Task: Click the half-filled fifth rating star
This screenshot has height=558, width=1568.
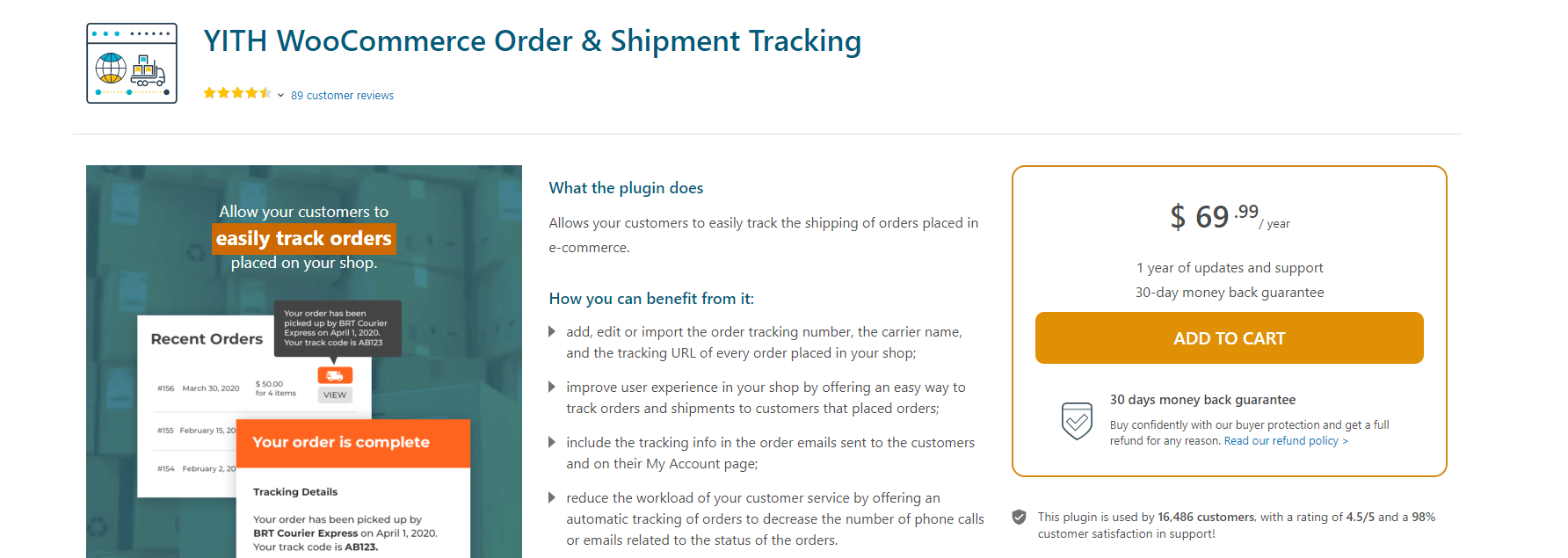Action: click(x=266, y=92)
